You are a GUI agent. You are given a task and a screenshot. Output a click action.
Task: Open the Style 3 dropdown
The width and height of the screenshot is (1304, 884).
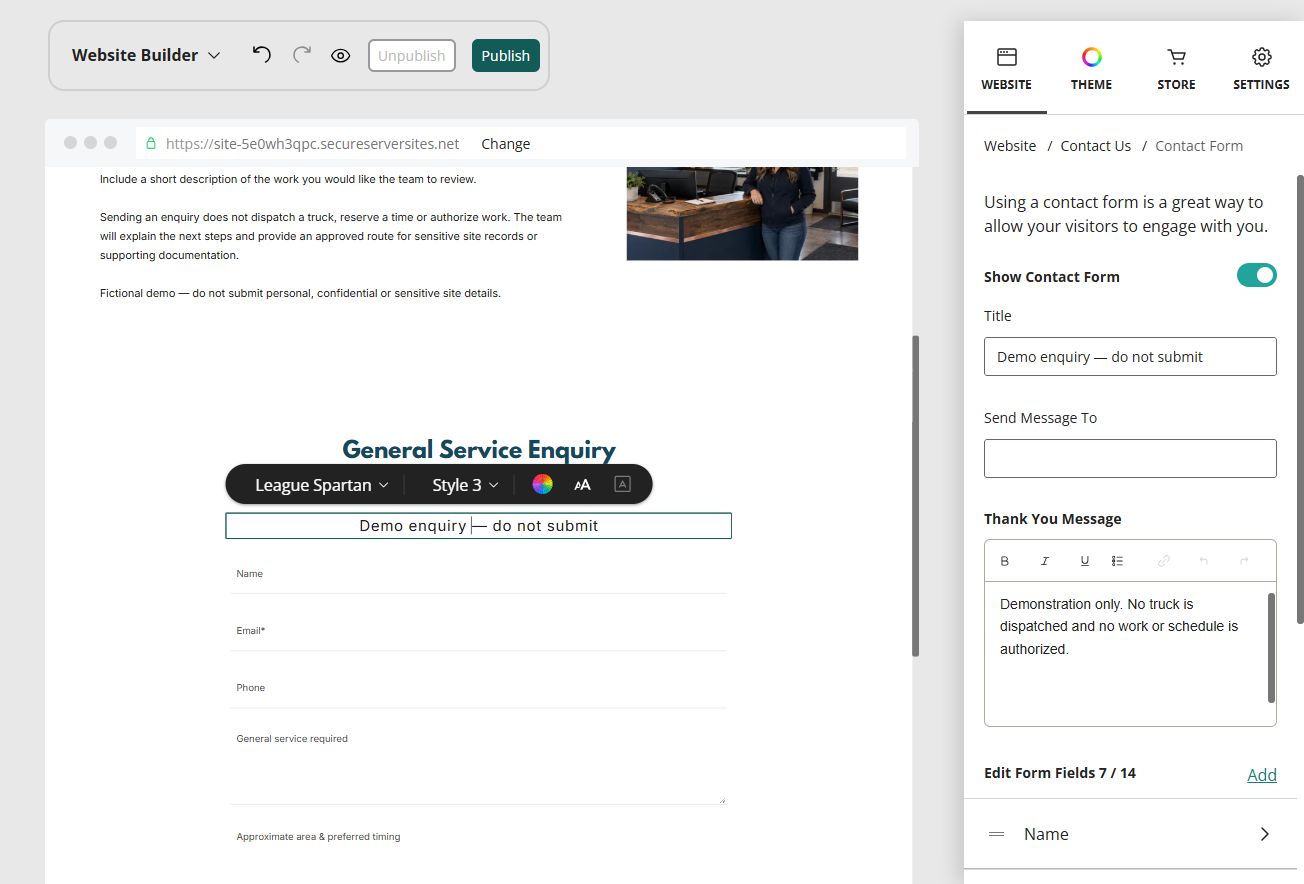[465, 485]
